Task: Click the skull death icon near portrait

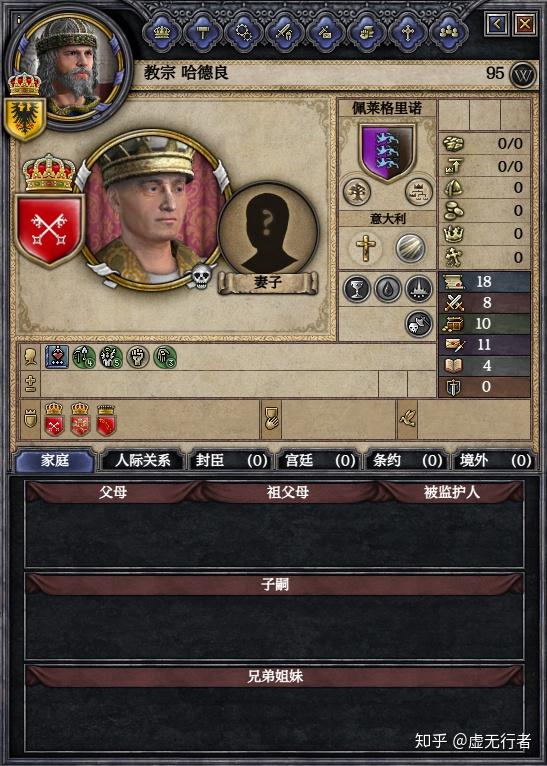Action: pos(201,277)
